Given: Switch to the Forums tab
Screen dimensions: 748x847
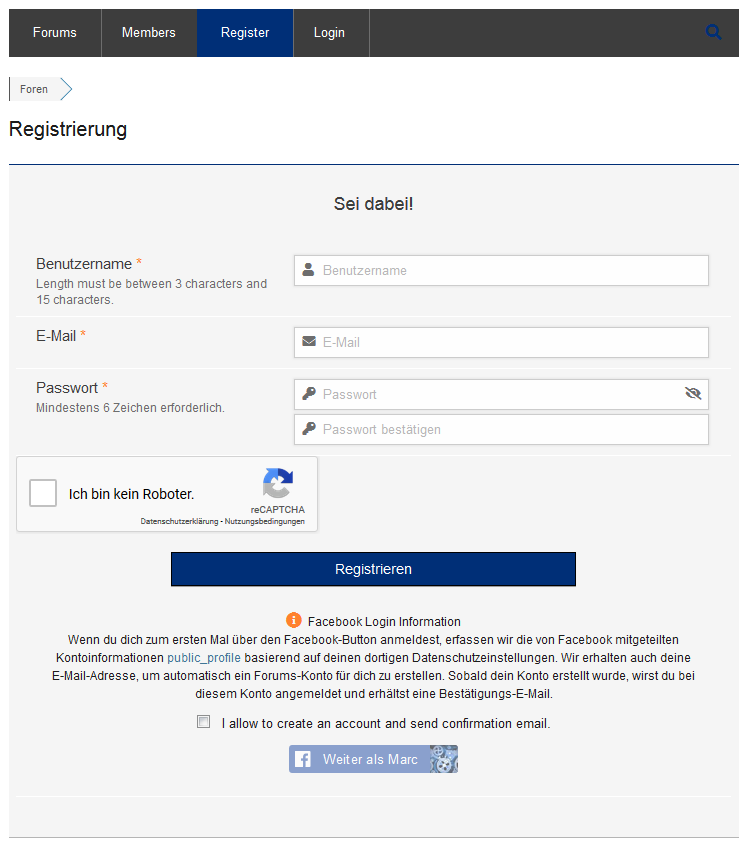Looking at the screenshot, I should (x=54, y=32).
